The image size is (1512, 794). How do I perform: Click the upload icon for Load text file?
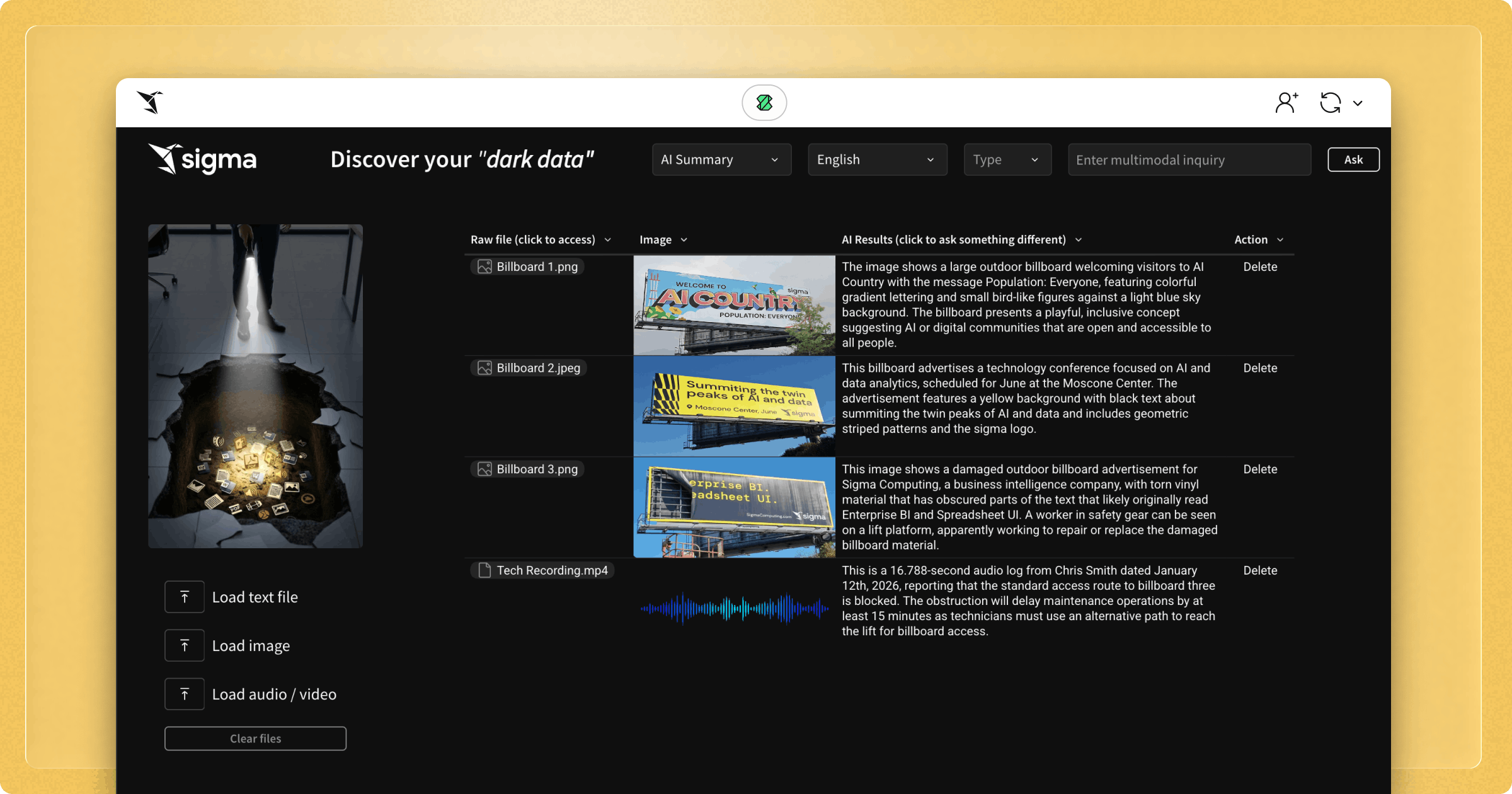pyautogui.click(x=185, y=597)
